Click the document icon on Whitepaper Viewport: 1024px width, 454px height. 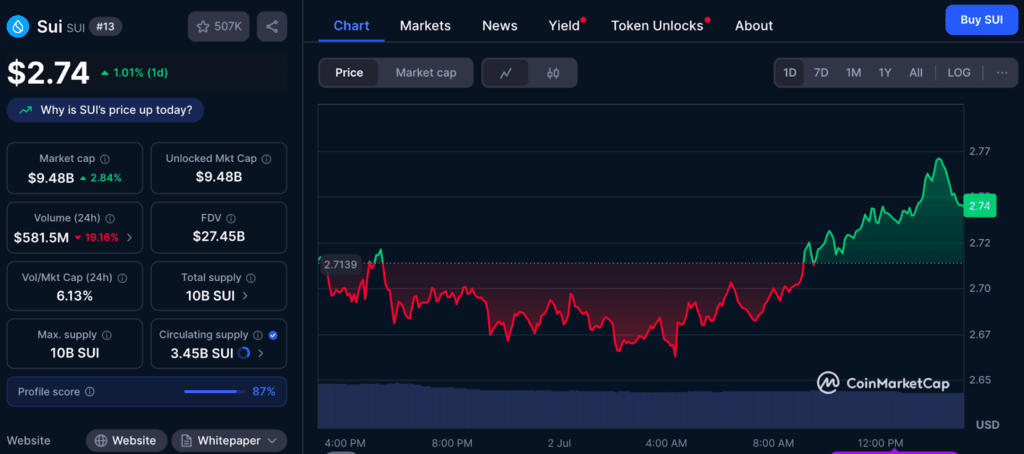click(x=186, y=441)
